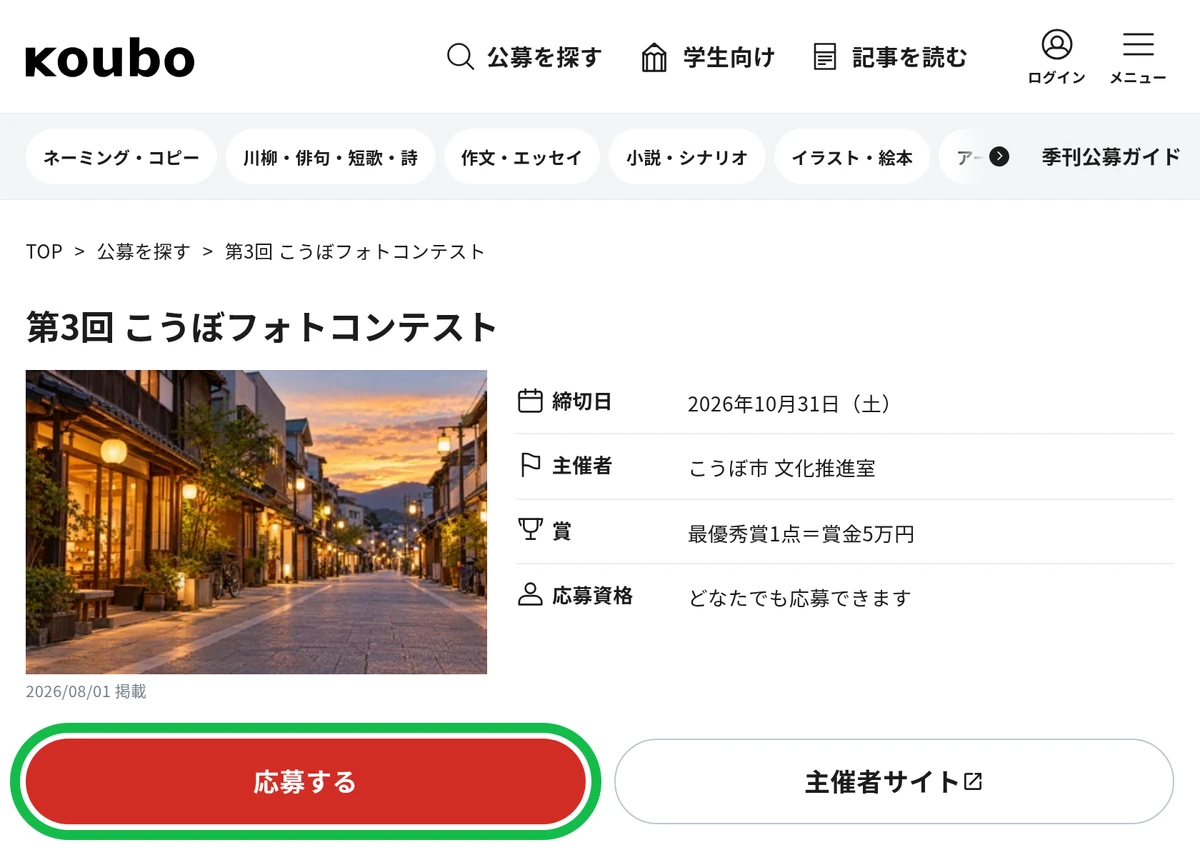The width and height of the screenshot is (1200, 860).
Task: Click the prize text 最優秀賞1点=賞金5万円
Action: [801, 534]
